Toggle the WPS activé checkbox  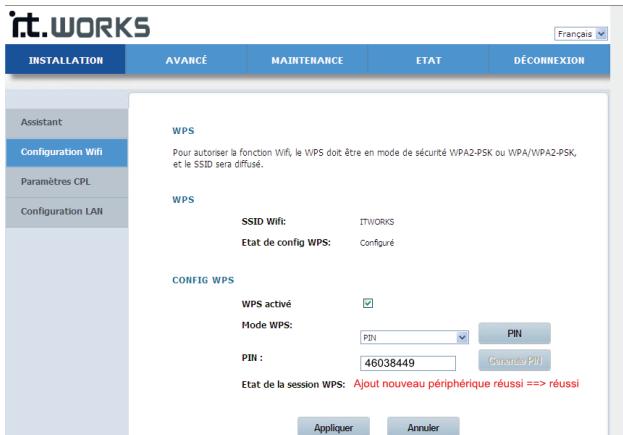pos(368,304)
